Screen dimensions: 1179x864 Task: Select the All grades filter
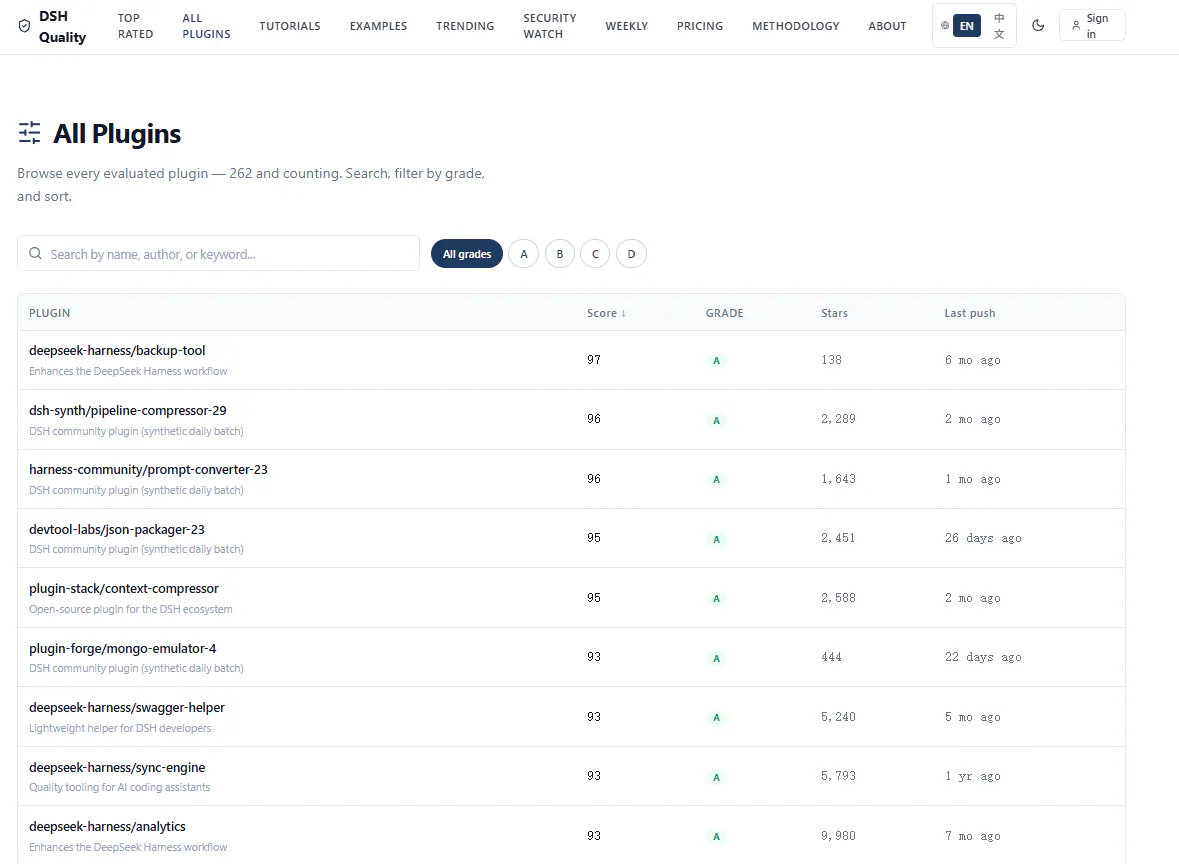click(x=467, y=254)
